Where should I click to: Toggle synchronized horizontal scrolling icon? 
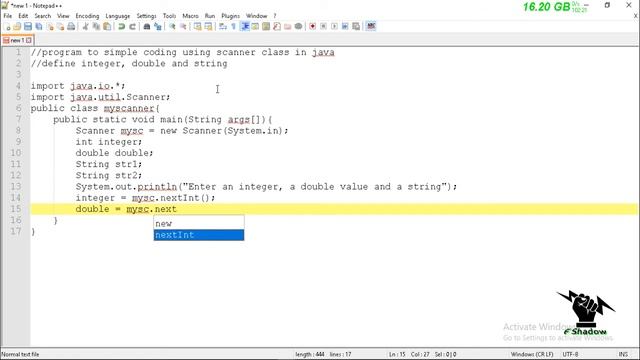click(x=208, y=27)
